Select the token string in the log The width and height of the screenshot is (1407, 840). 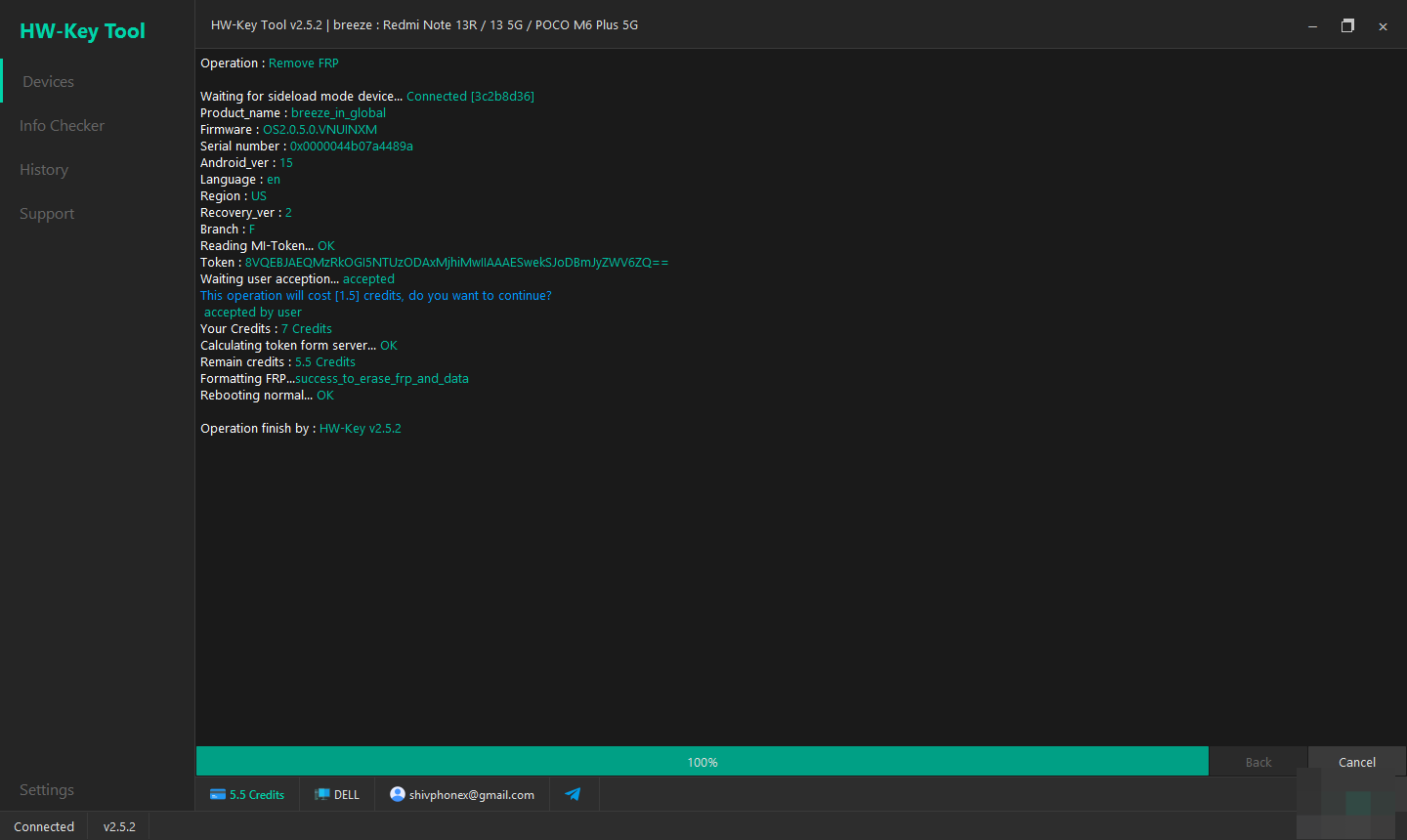456,262
